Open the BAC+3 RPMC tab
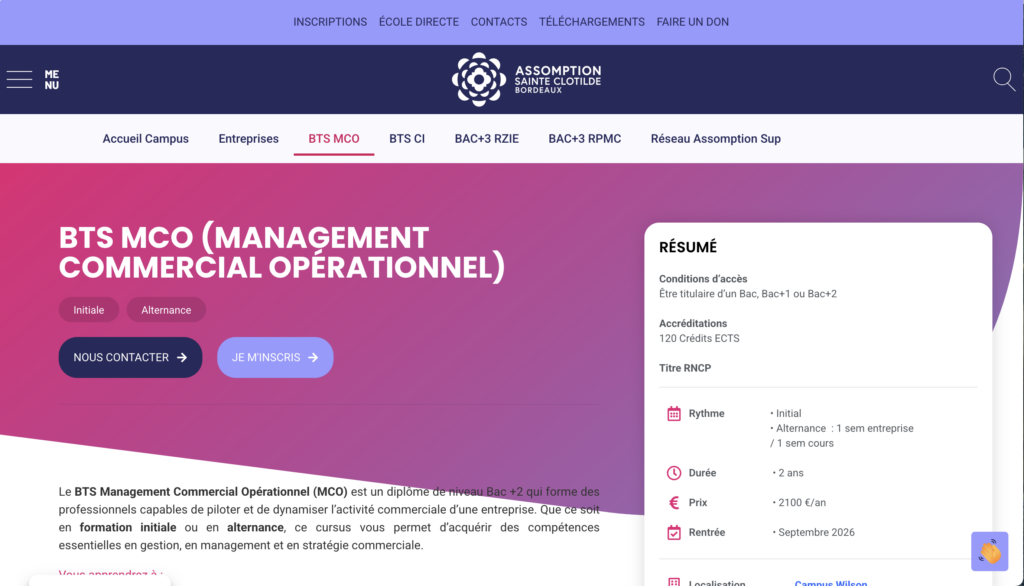 point(584,138)
